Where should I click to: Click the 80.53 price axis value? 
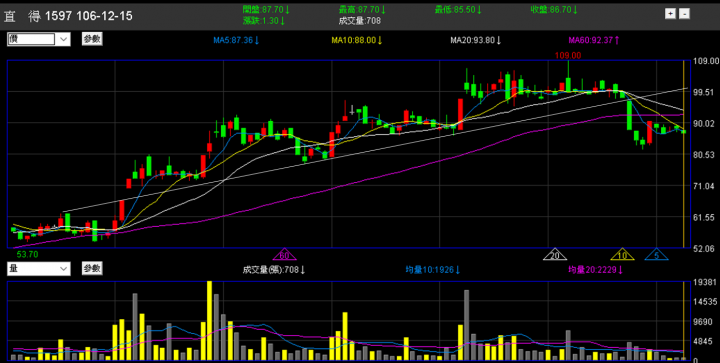(704, 155)
